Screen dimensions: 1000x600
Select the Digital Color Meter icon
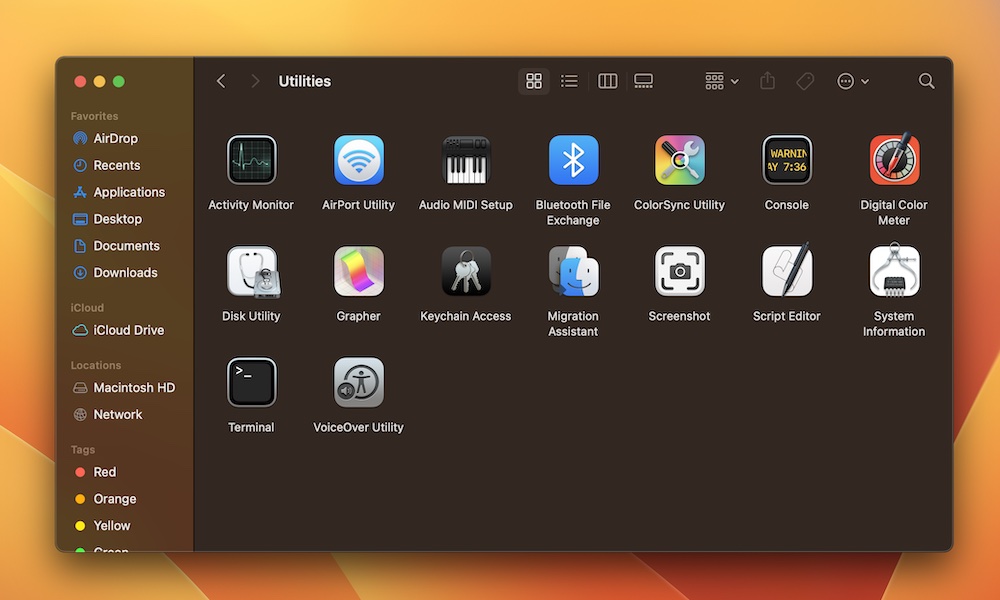coord(894,159)
